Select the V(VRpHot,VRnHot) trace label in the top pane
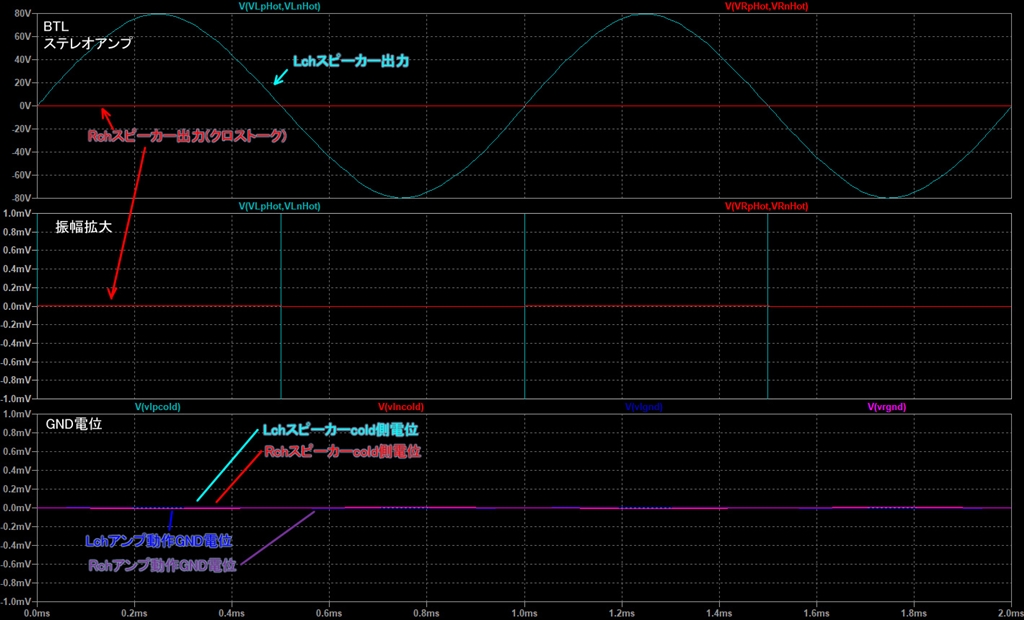 coord(767,6)
